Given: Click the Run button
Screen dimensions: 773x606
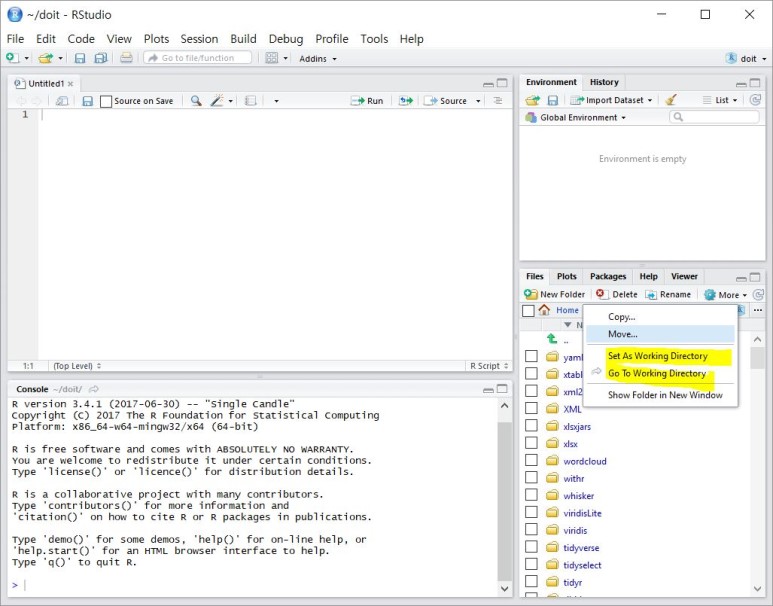Looking at the screenshot, I should 367,101.
